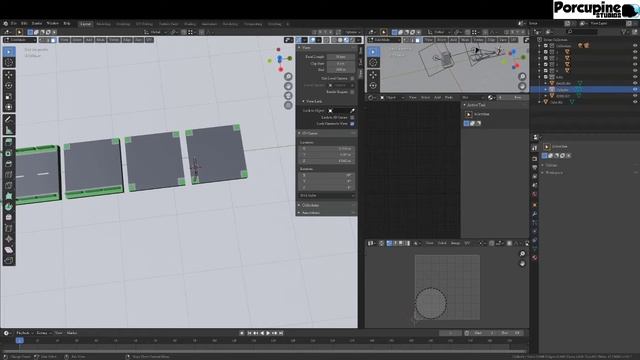Activate the Rotate tool in main viewport

click(9, 86)
